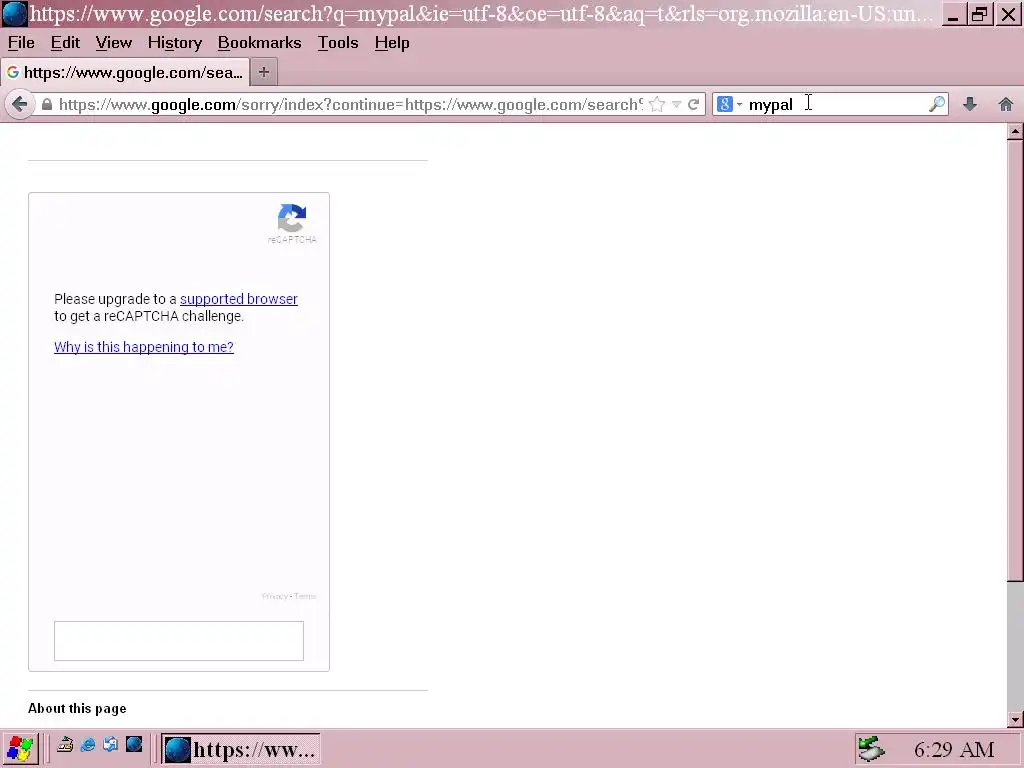1024x768 pixels.
Task: Open 'Why is this happening to me?' link
Action: pyautogui.click(x=144, y=347)
